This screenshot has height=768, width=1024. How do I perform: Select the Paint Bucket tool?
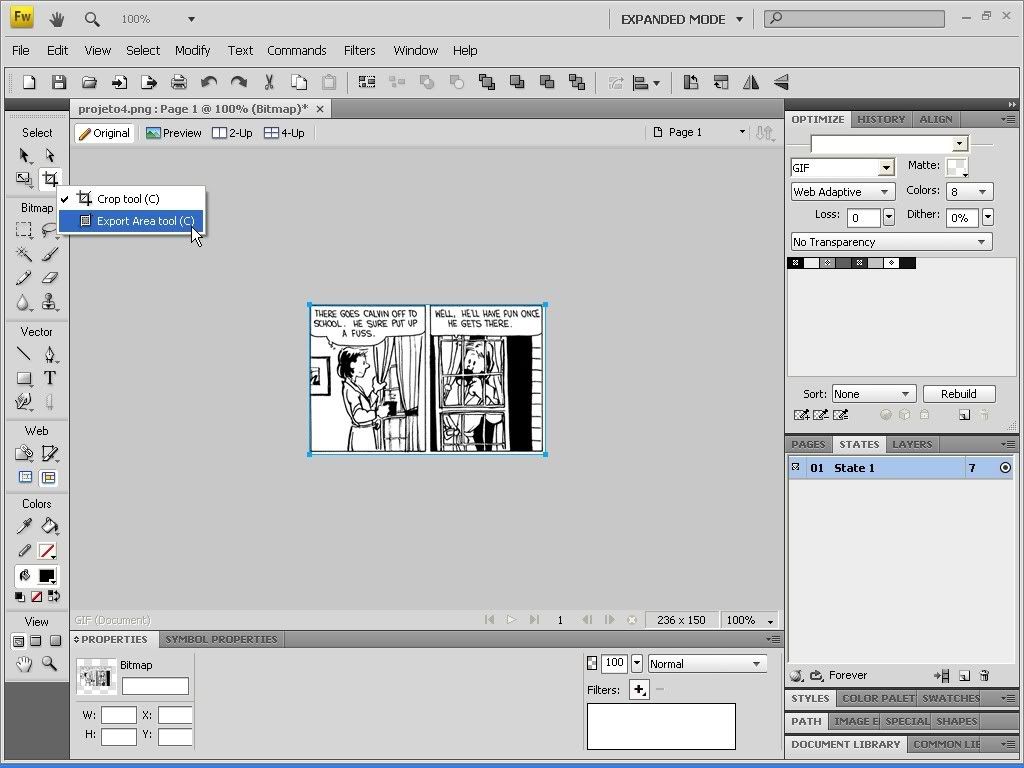click(50, 526)
